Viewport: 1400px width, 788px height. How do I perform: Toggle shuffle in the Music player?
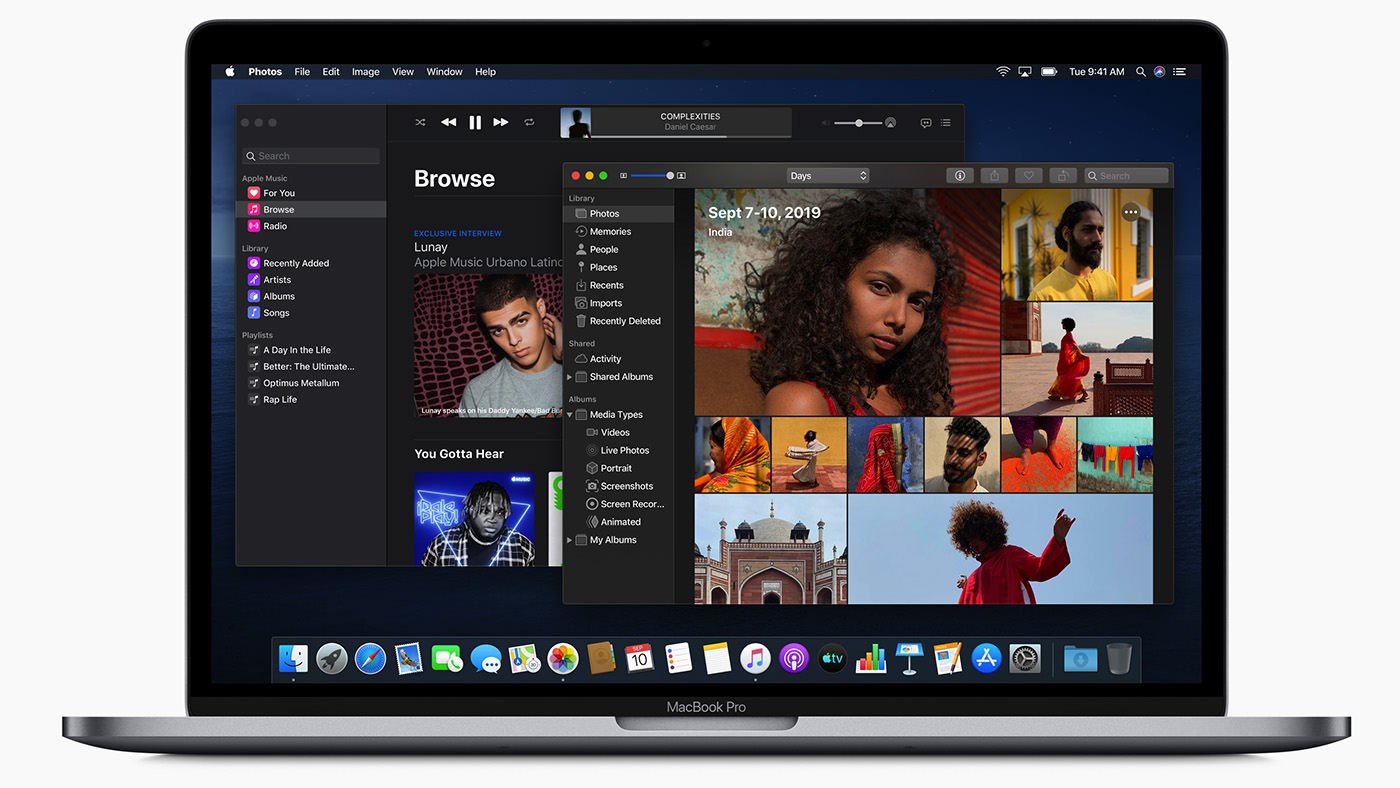click(420, 122)
